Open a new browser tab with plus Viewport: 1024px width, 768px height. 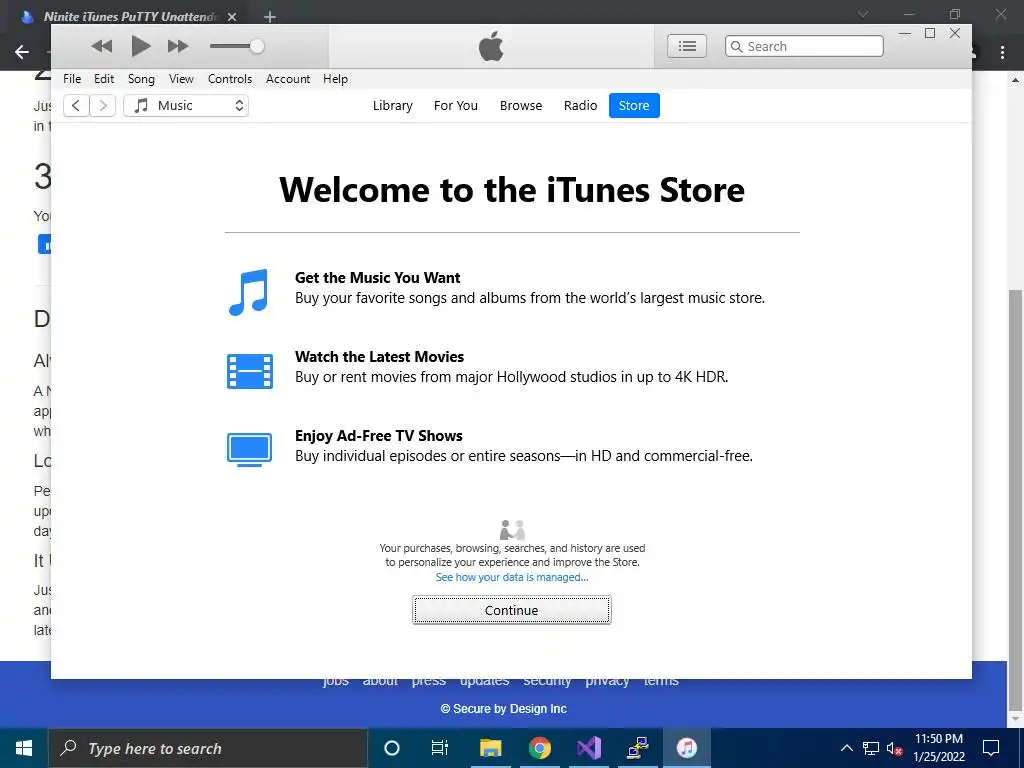(x=270, y=17)
